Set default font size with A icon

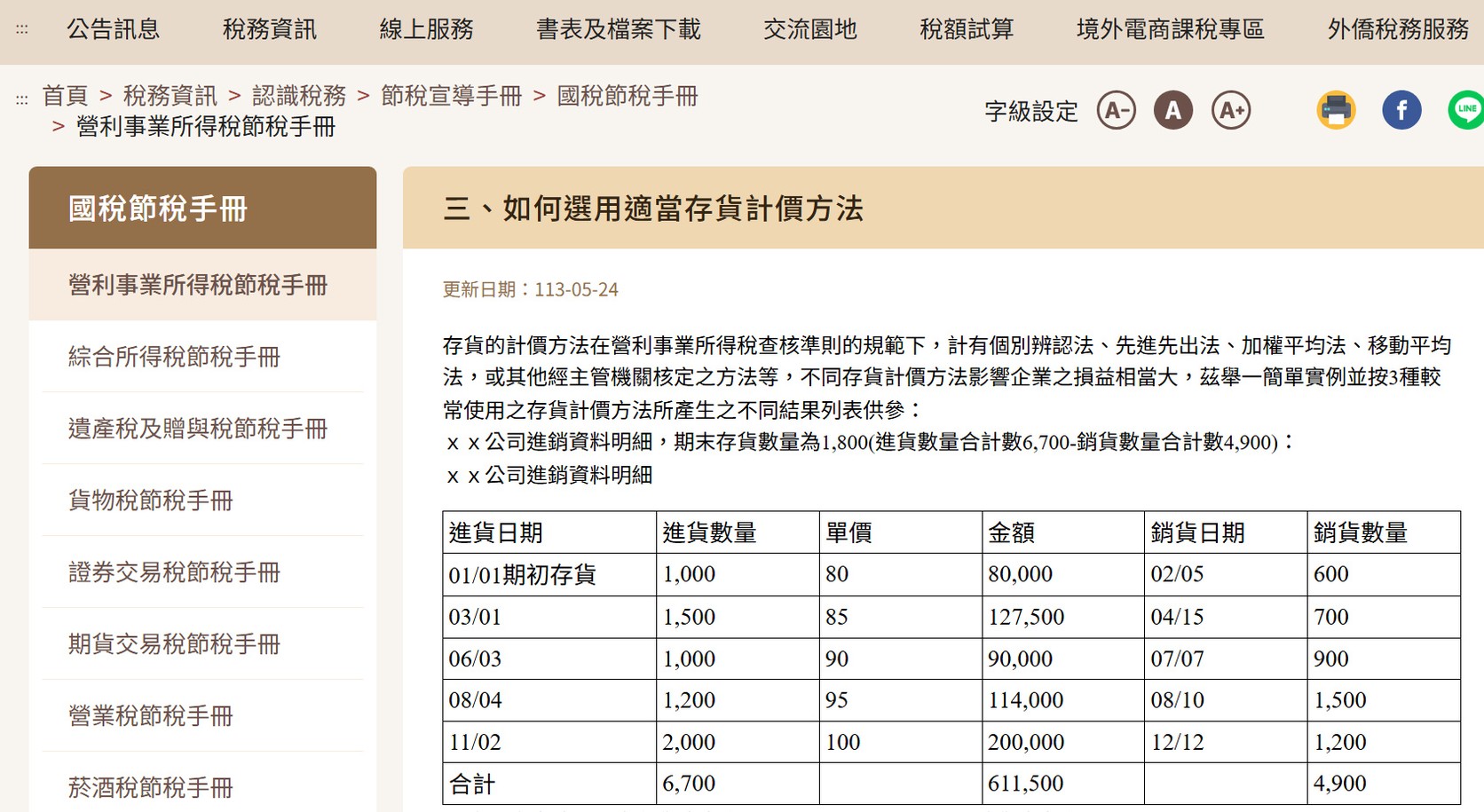click(x=1173, y=111)
